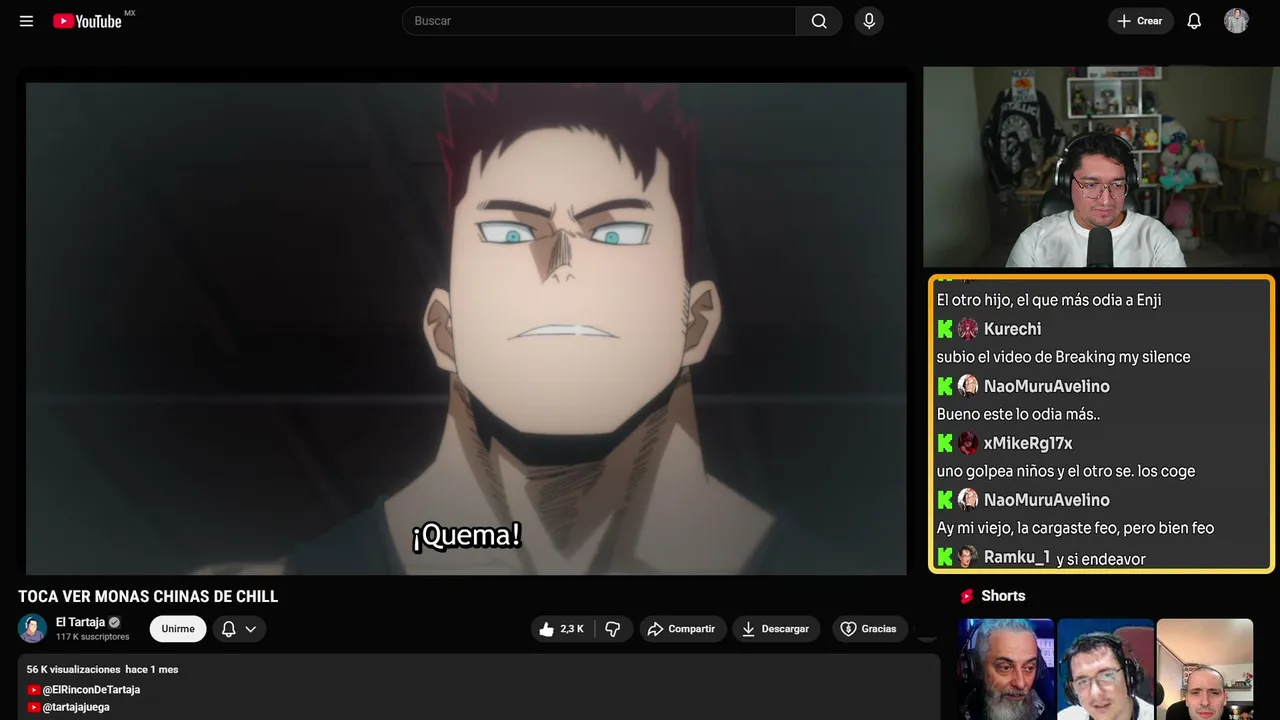
Task: Dislike the video with thumbs-down
Action: click(613, 629)
